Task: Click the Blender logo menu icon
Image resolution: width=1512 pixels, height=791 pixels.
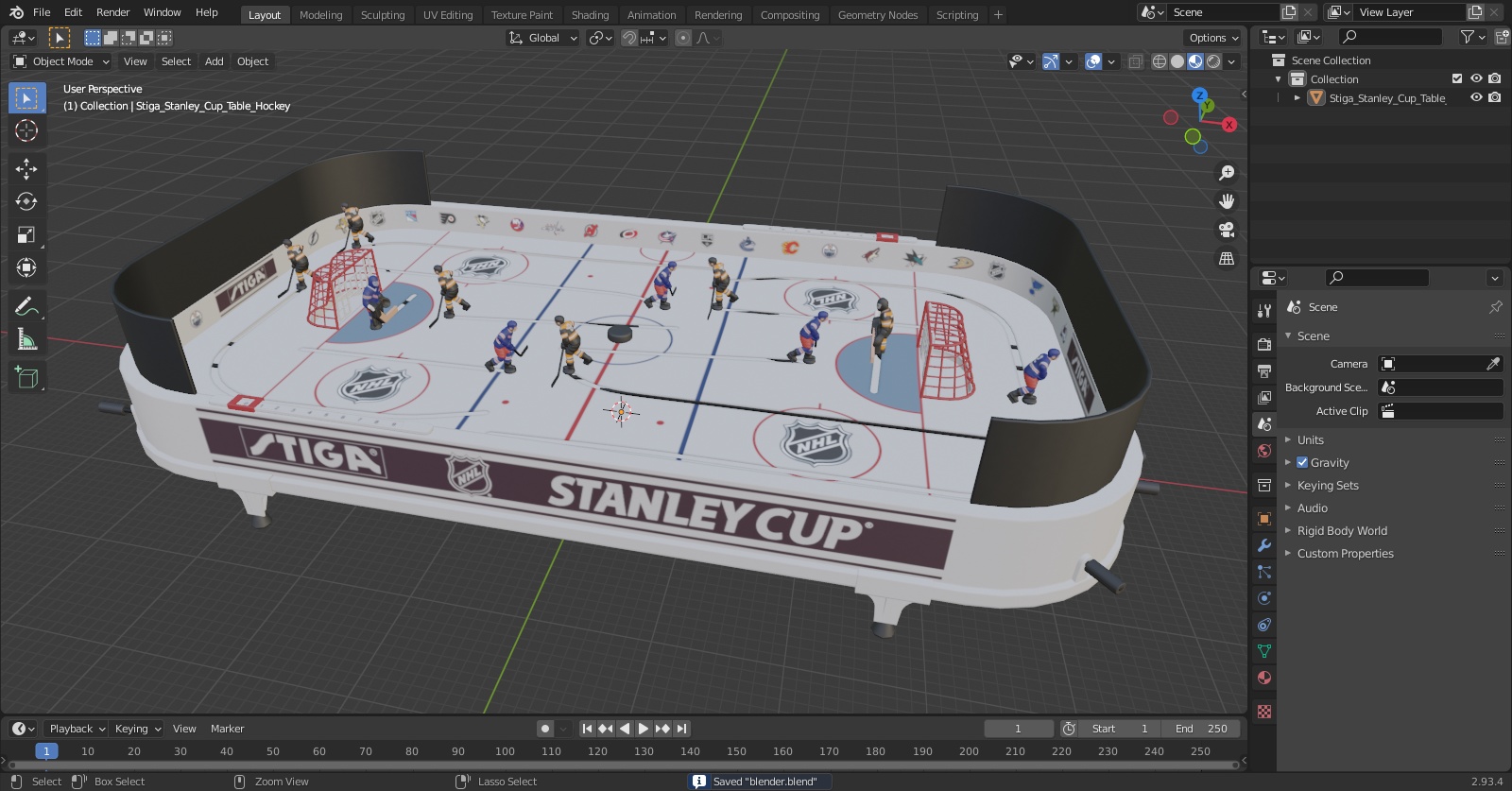Action: (16, 12)
